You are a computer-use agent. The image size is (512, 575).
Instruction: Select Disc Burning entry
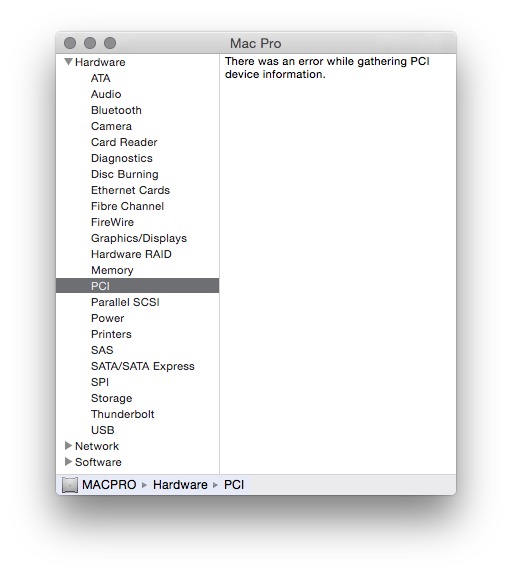click(125, 174)
